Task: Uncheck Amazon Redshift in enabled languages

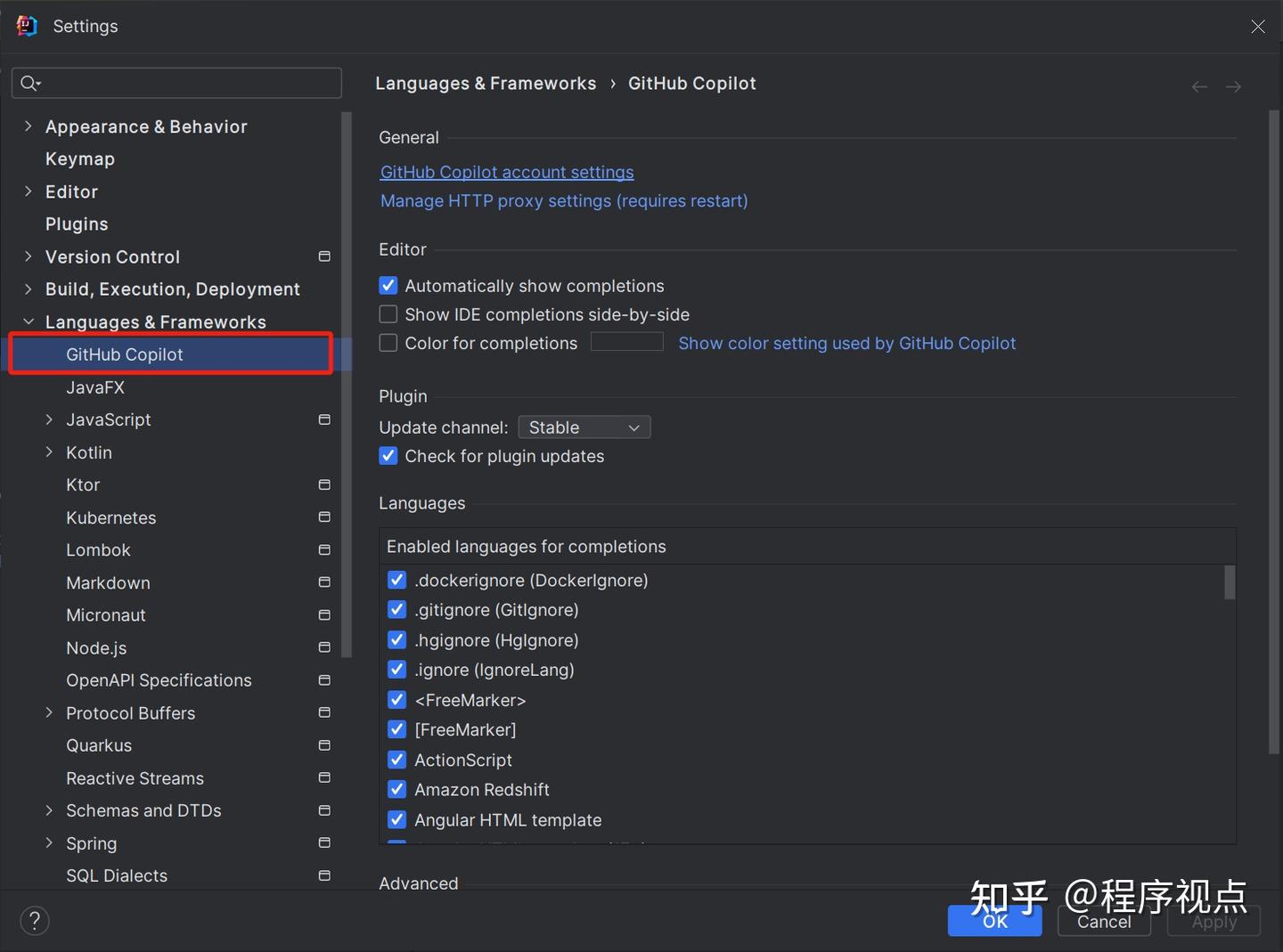Action: (396, 789)
